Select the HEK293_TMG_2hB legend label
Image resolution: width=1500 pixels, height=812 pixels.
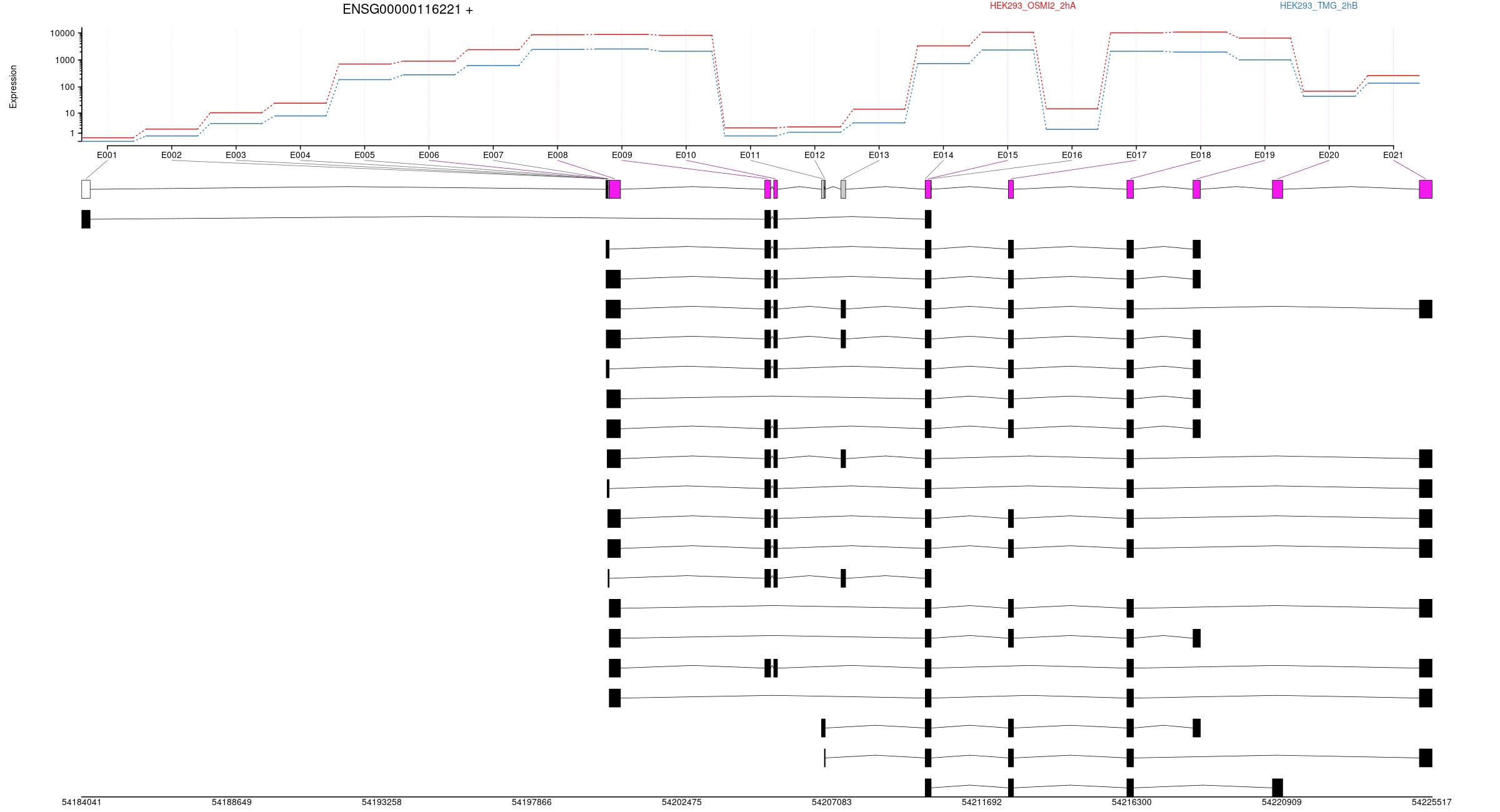click(x=1318, y=6)
